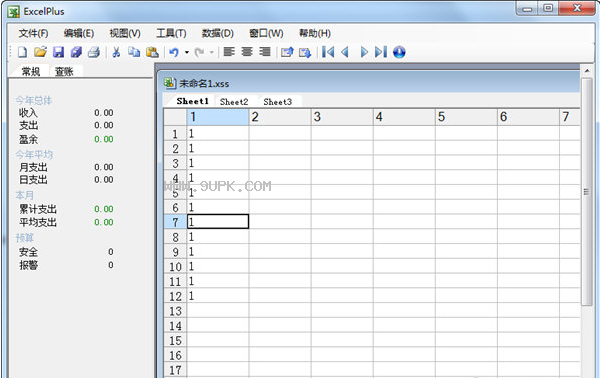Select row header 17
The image size is (600, 378).
click(x=175, y=370)
